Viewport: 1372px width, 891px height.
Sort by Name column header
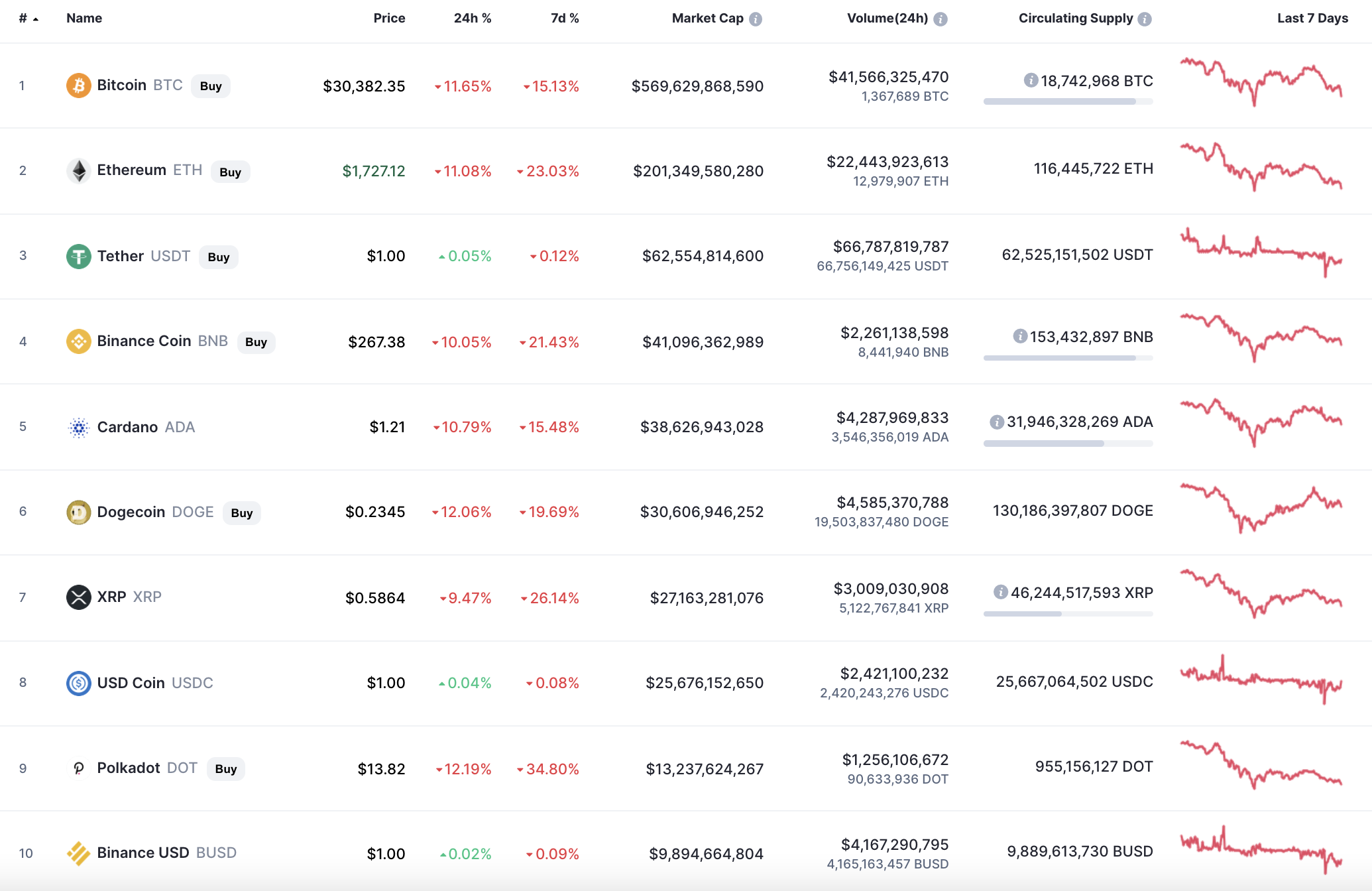[x=84, y=19]
